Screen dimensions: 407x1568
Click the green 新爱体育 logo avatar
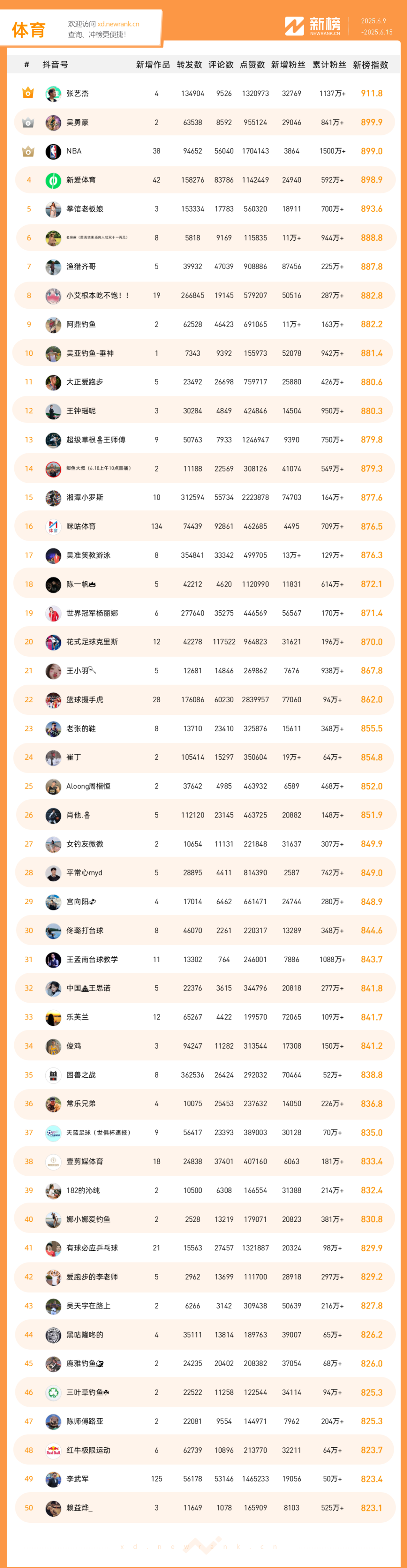tap(54, 180)
